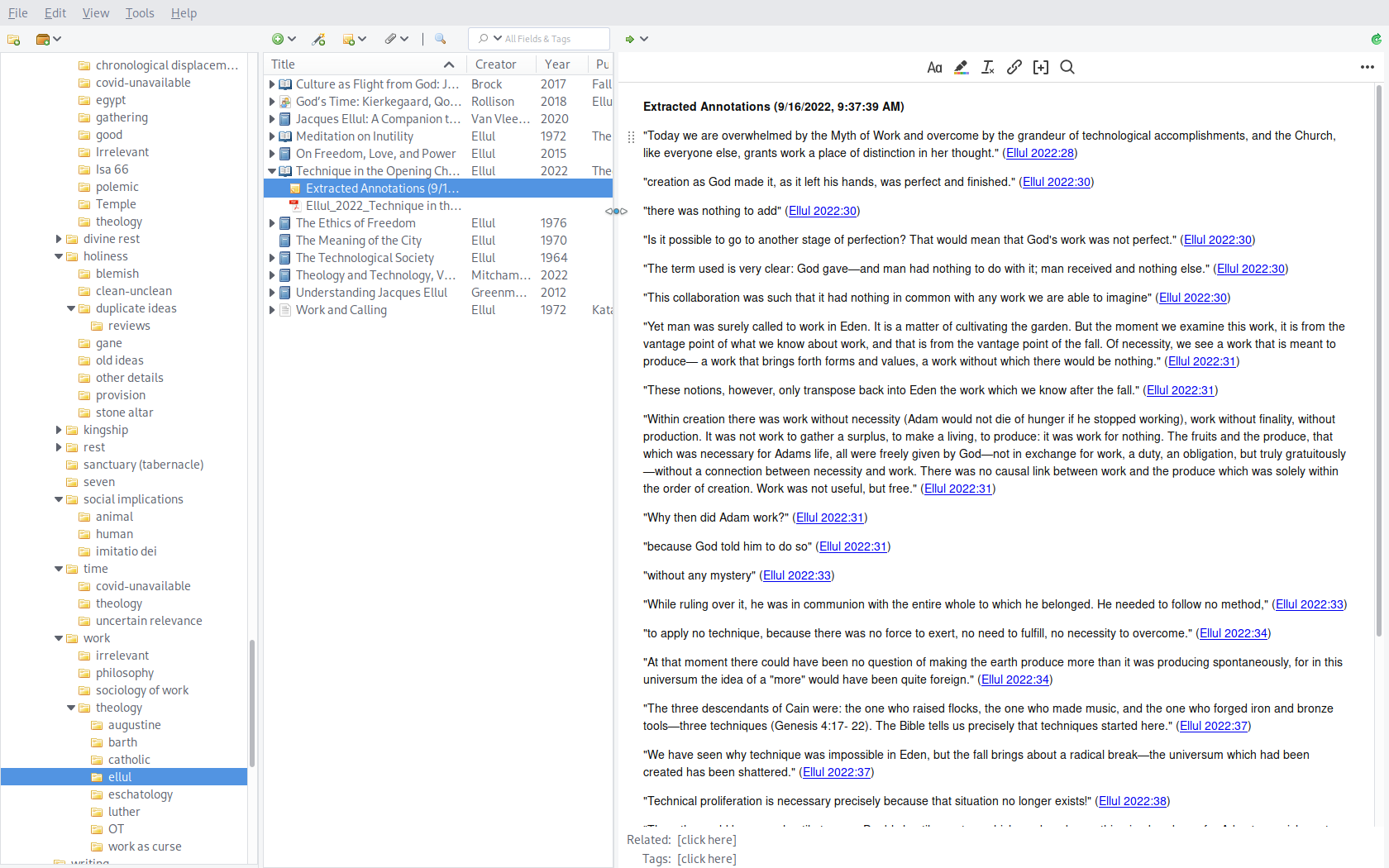Select the Extracted Annotations note row
Image resolution: width=1389 pixels, height=868 pixels.
(438, 188)
